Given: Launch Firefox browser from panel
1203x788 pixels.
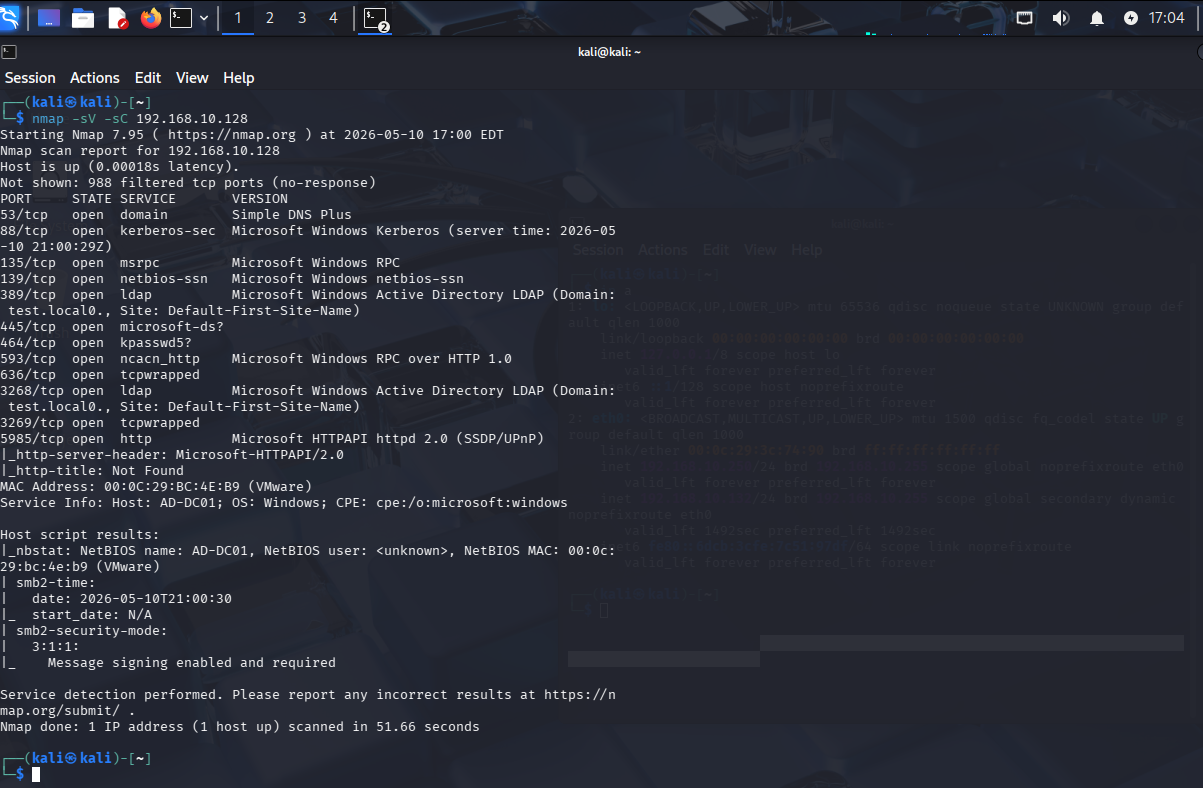Looking at the screenshot, I should 151,18.
